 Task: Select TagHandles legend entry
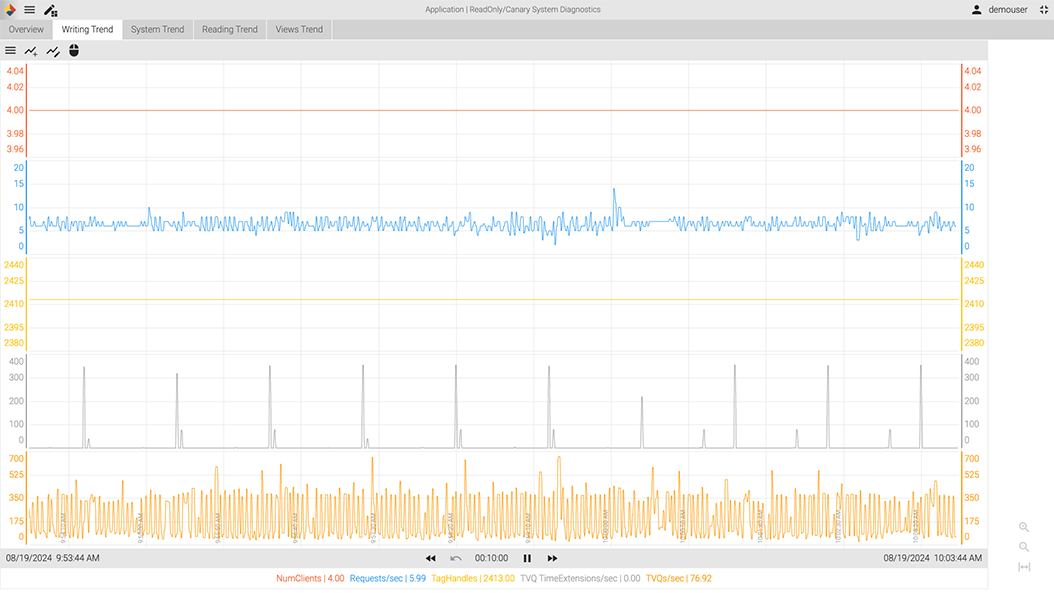(x=473, y=579)
